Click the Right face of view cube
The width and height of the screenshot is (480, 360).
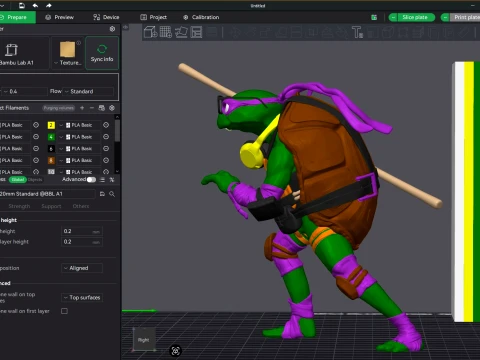click(144, 340)
